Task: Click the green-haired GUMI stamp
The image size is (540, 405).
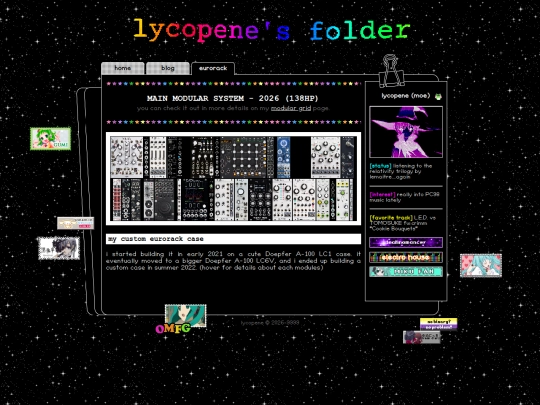Action: [x=51, y=139]
